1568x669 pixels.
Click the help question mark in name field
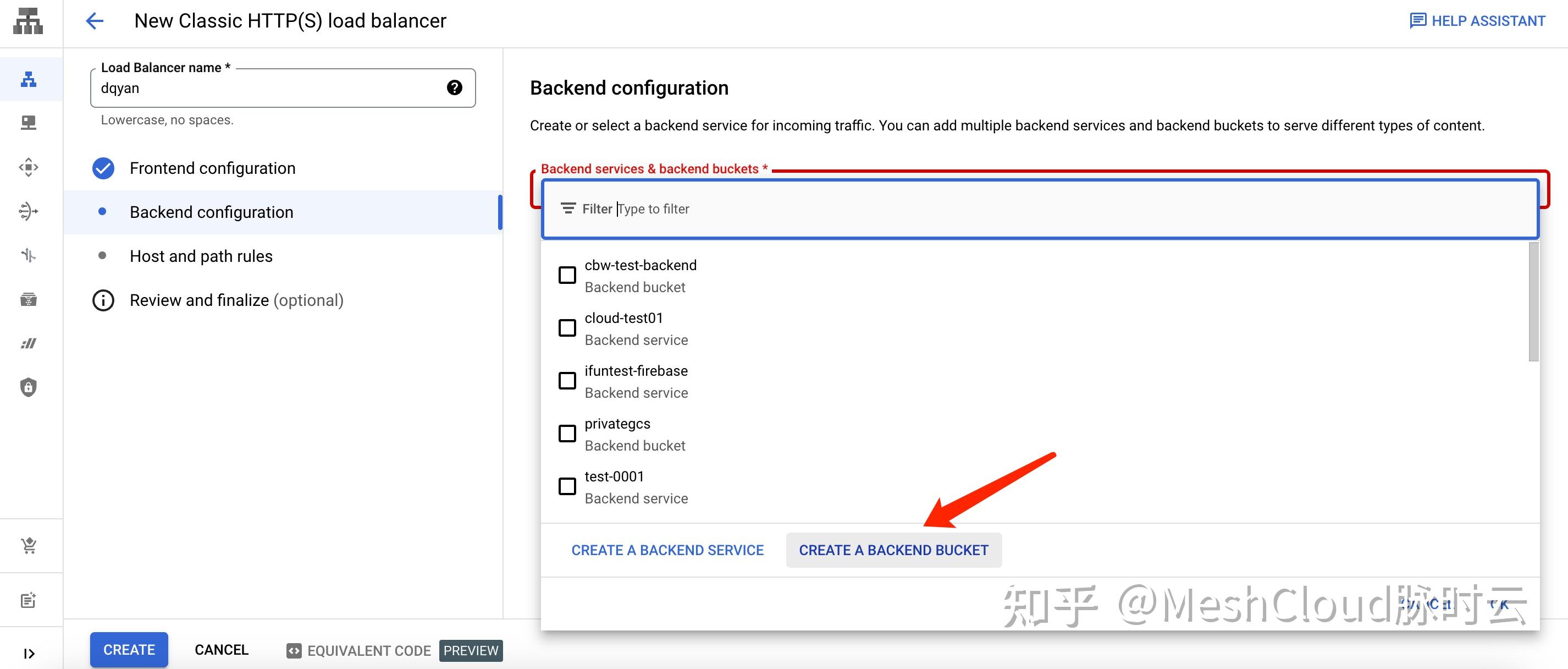[x=454, y=89]
